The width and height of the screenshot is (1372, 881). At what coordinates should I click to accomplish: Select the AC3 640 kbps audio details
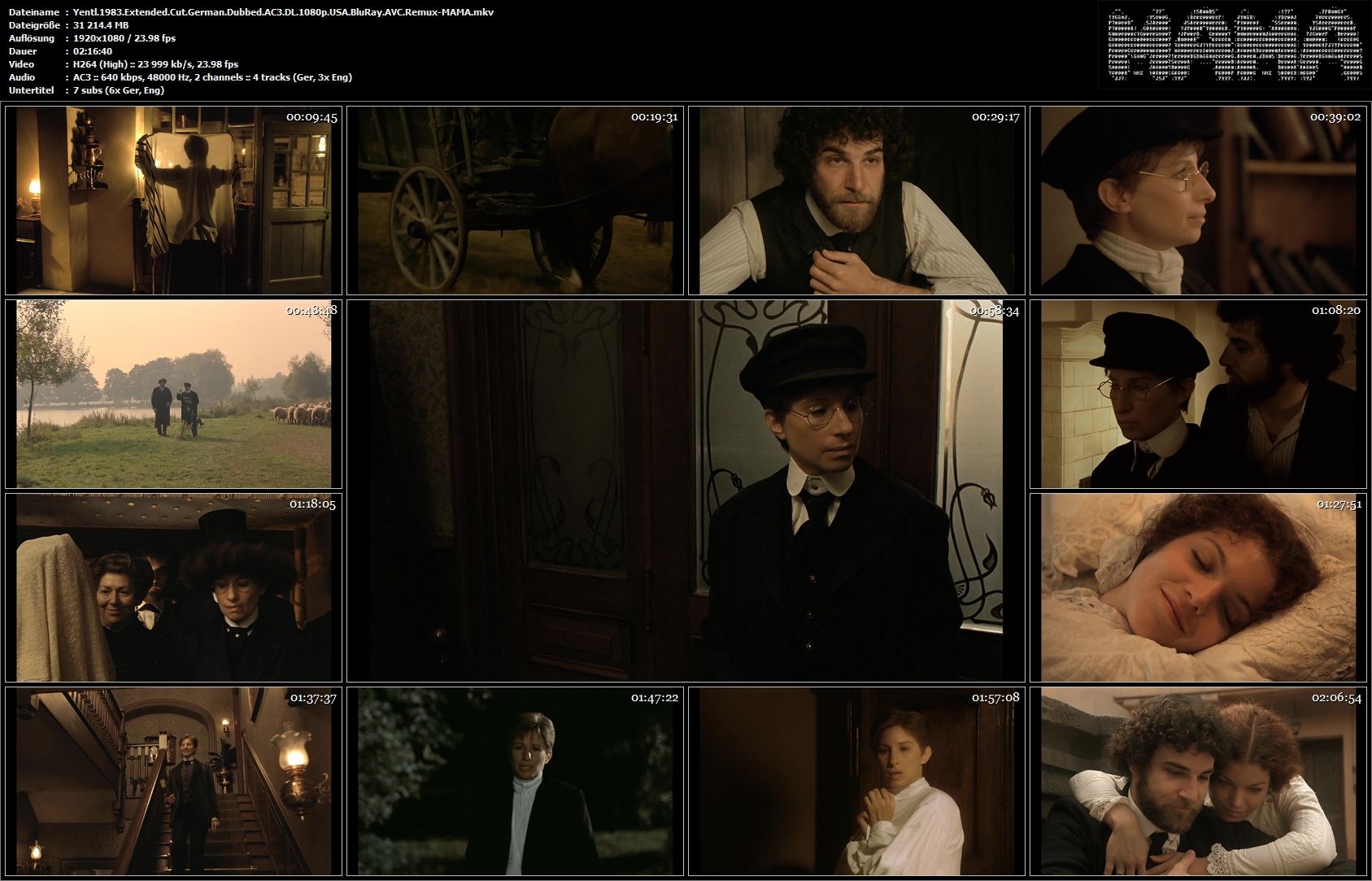click(212, 77)
